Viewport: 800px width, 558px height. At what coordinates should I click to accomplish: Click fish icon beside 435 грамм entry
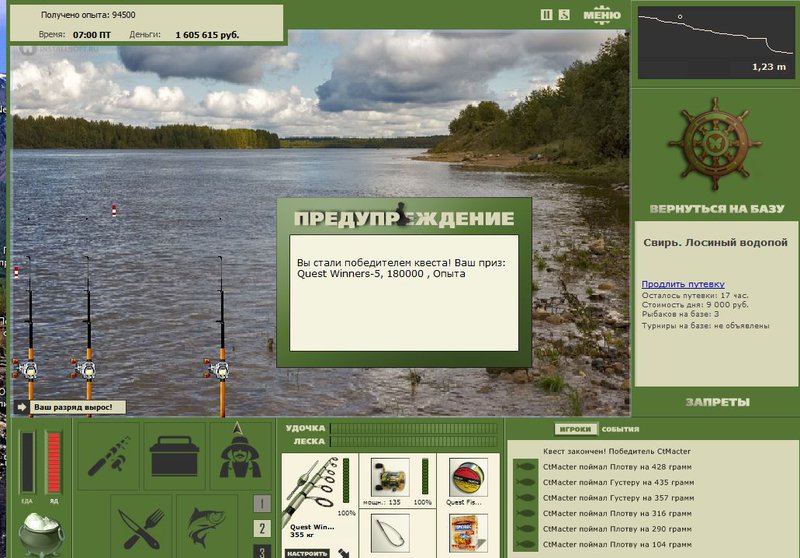click(526, 482)
